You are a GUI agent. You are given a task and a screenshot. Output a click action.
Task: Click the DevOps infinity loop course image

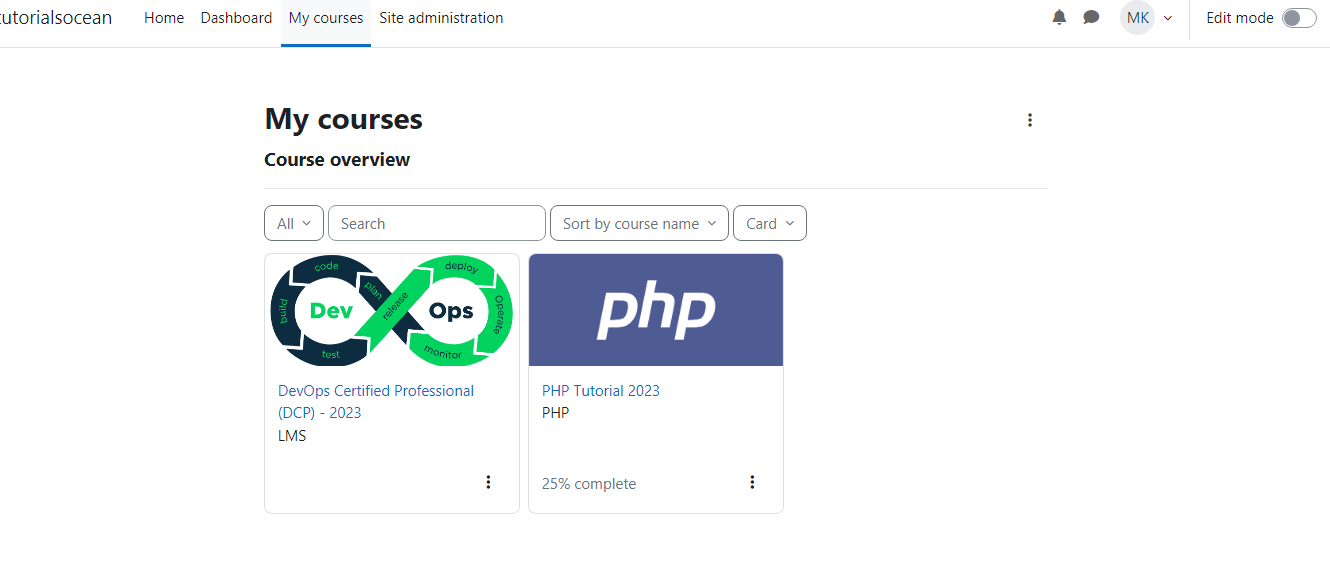(x=392, y=310)
